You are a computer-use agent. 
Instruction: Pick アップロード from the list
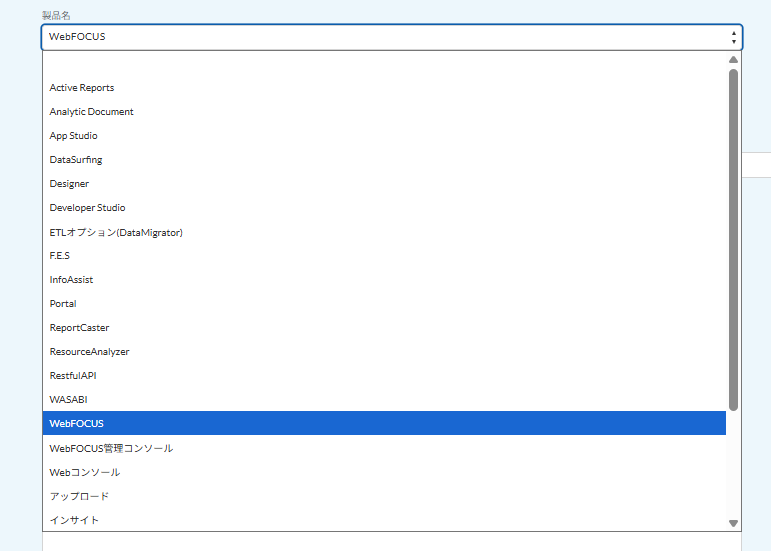click(384, 496)
